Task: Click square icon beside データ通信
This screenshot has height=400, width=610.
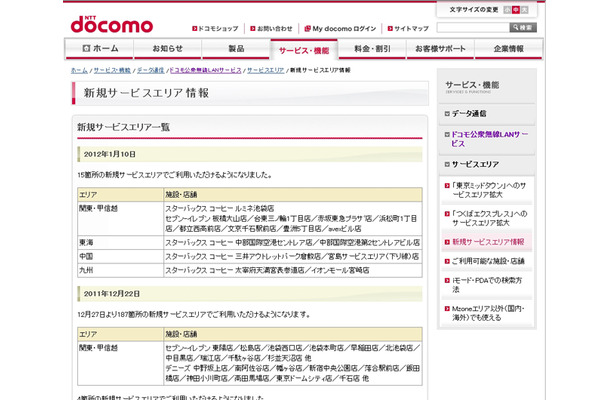Action: pyautogui.click(x=447, y=114)
